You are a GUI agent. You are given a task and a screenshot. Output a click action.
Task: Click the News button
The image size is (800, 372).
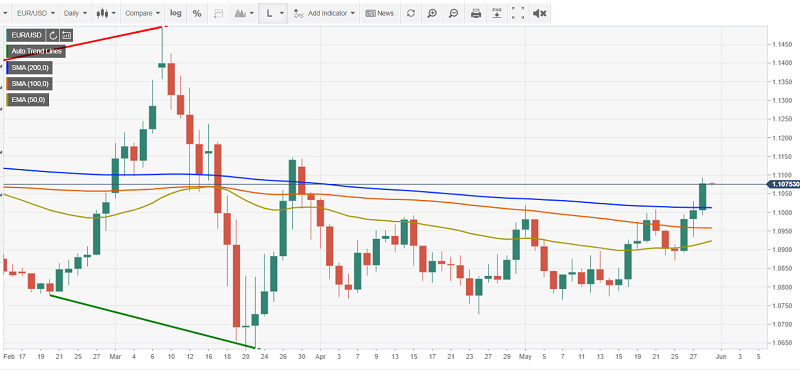[380, 13]
